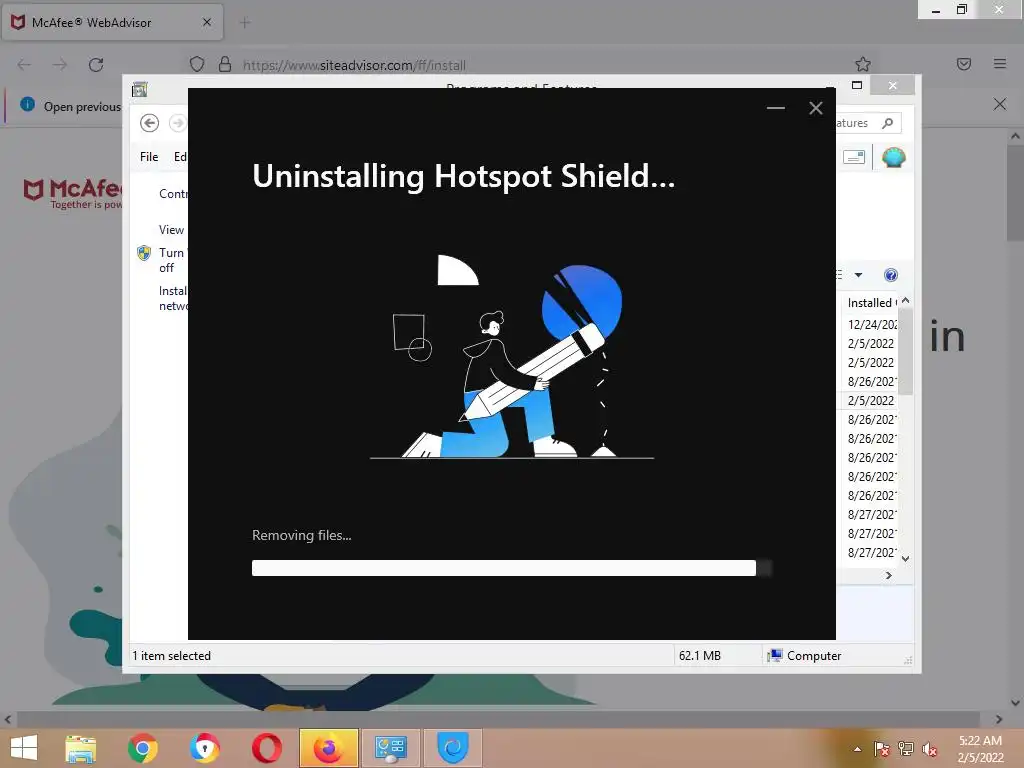Click the McAfee logo on the webpage
The width and height of the screenshot is (1024, 768).
[72, 194]
